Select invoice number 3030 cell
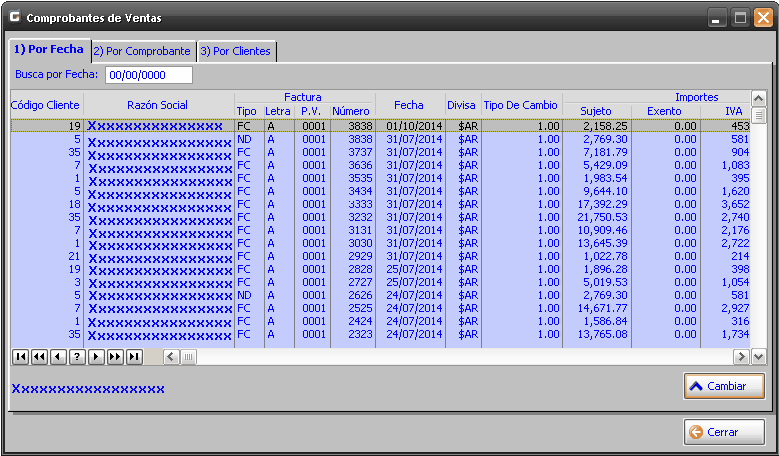Image resolution: width=779 pixels, height=456 pixels. pyautogui.click(x=353, y=243)
